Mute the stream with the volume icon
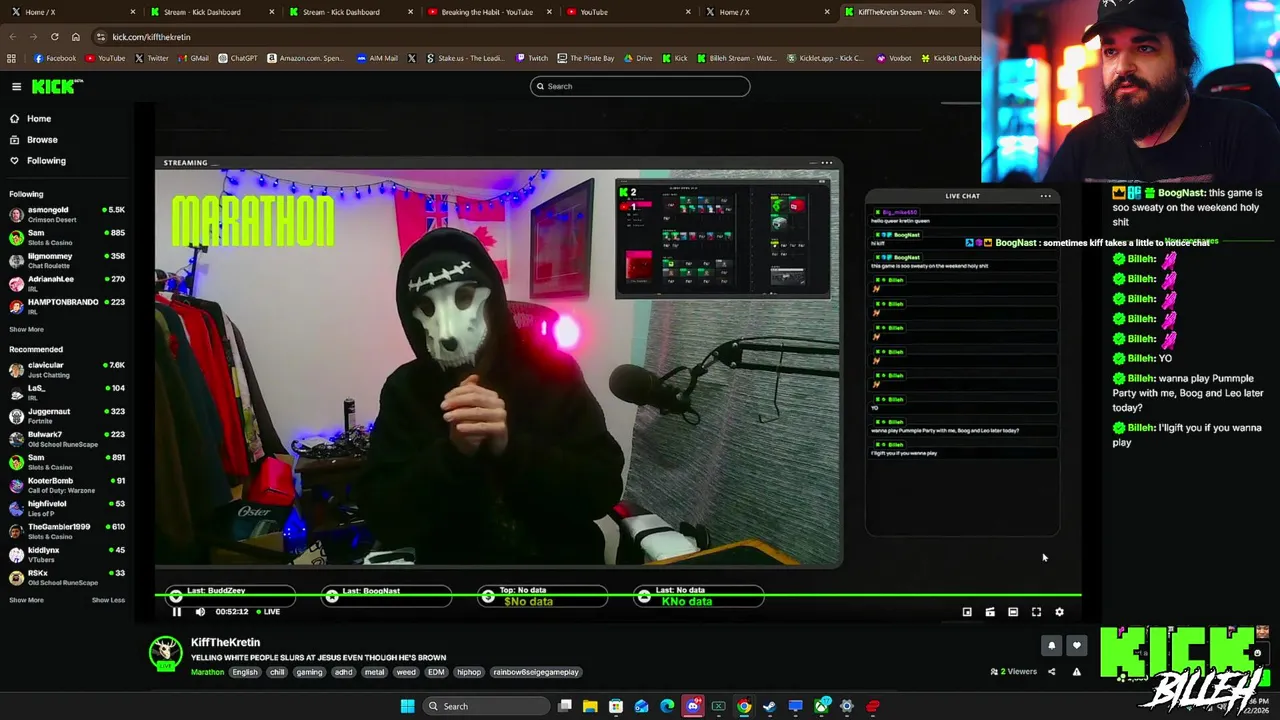The width and height of the screenshot is (1280, 720). (200, 612)
